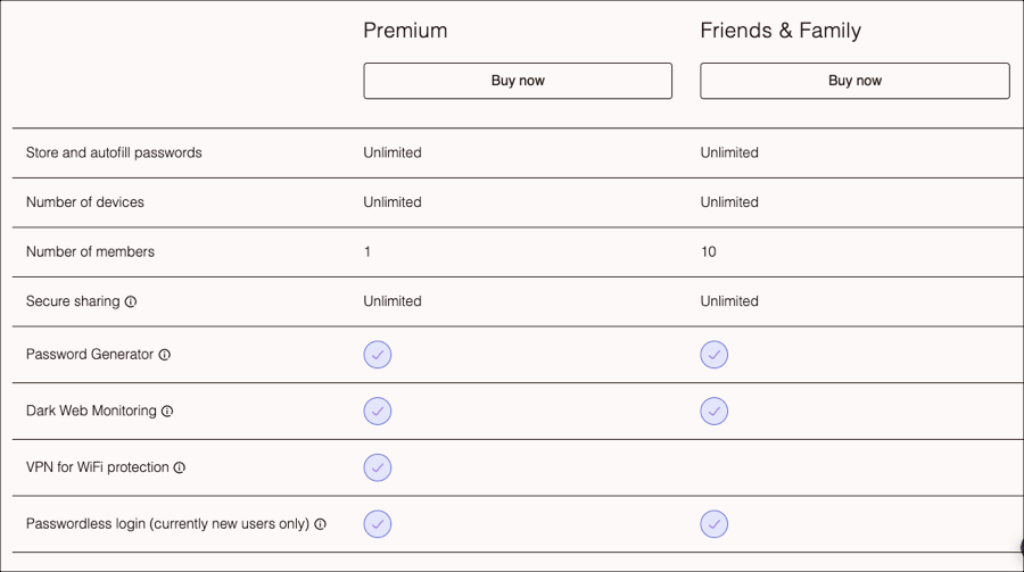The image size is (1024, 572).
Task: Click the Password Generator info icon
Action: 165,355
